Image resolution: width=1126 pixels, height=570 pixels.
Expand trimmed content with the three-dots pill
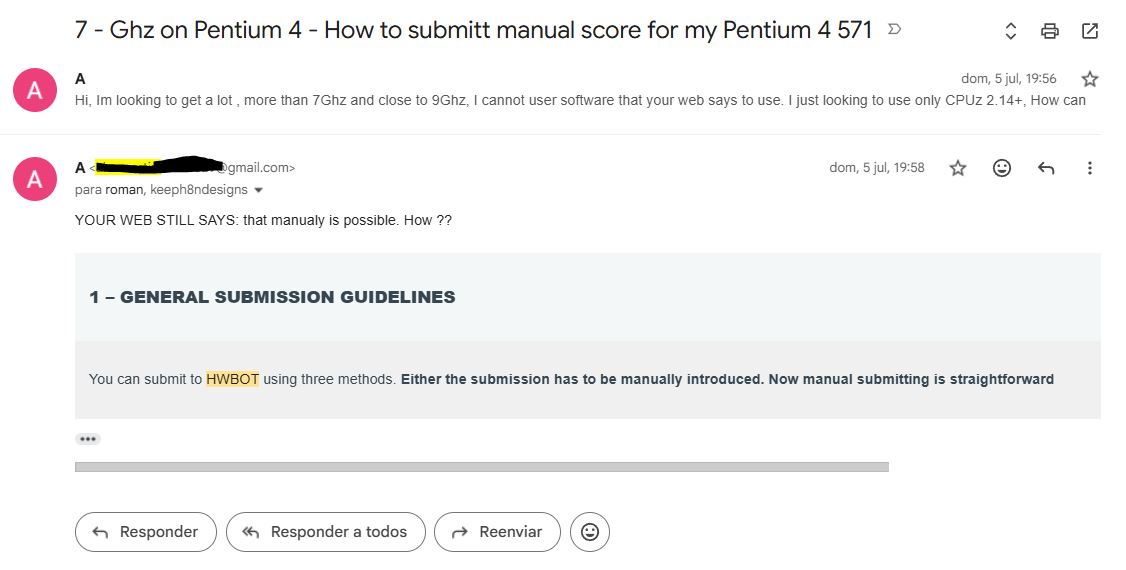pos(88,439)
